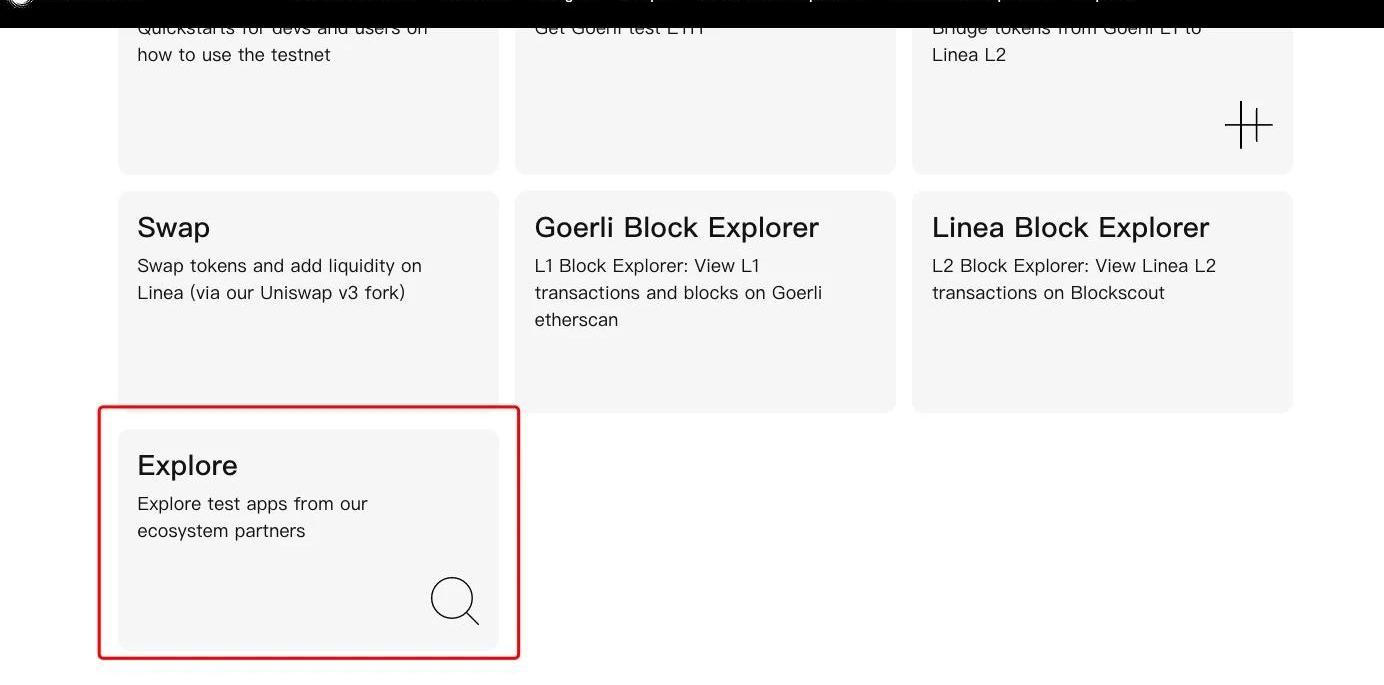This screenshot has width=1384, height=685.
Task: Open the Get Goerli test ETH card
Action: [x=704, y=100]
